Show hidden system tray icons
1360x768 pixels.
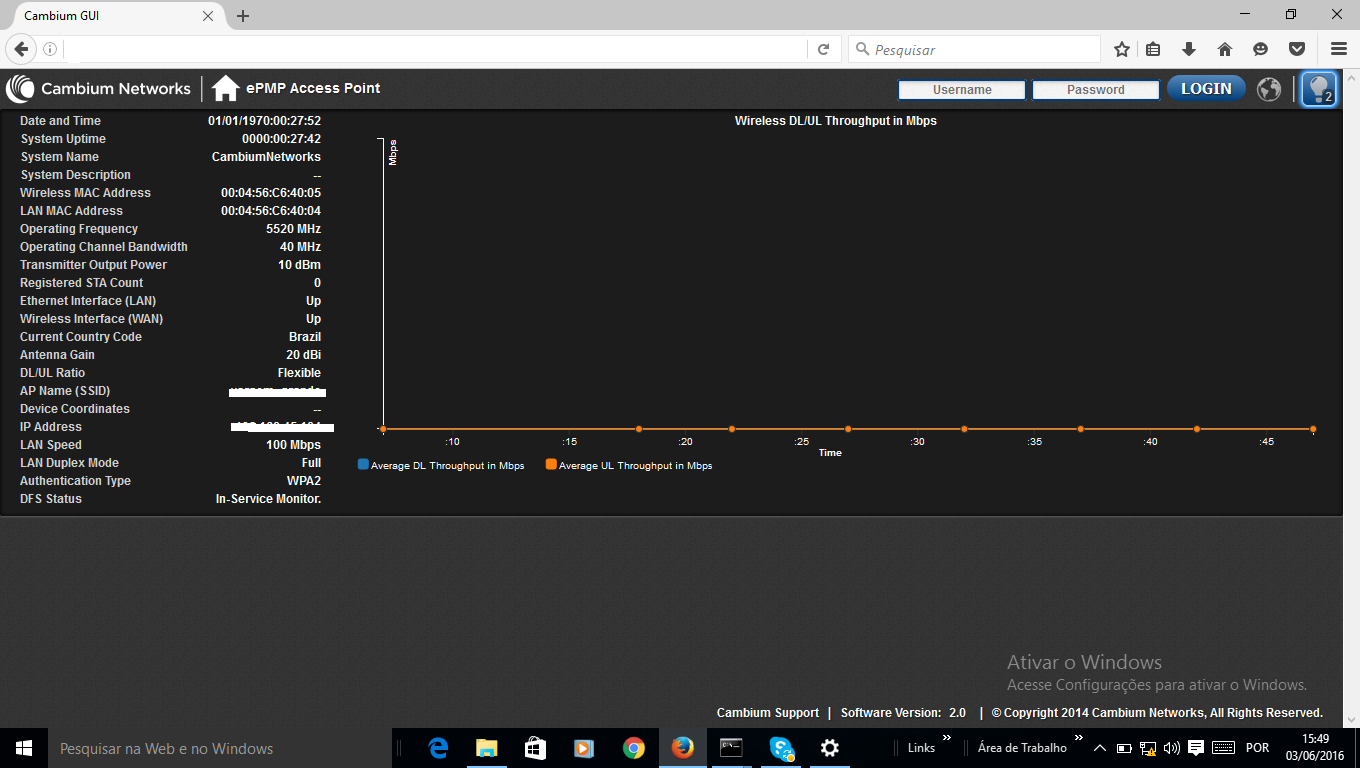click(x=1100, y=748)
